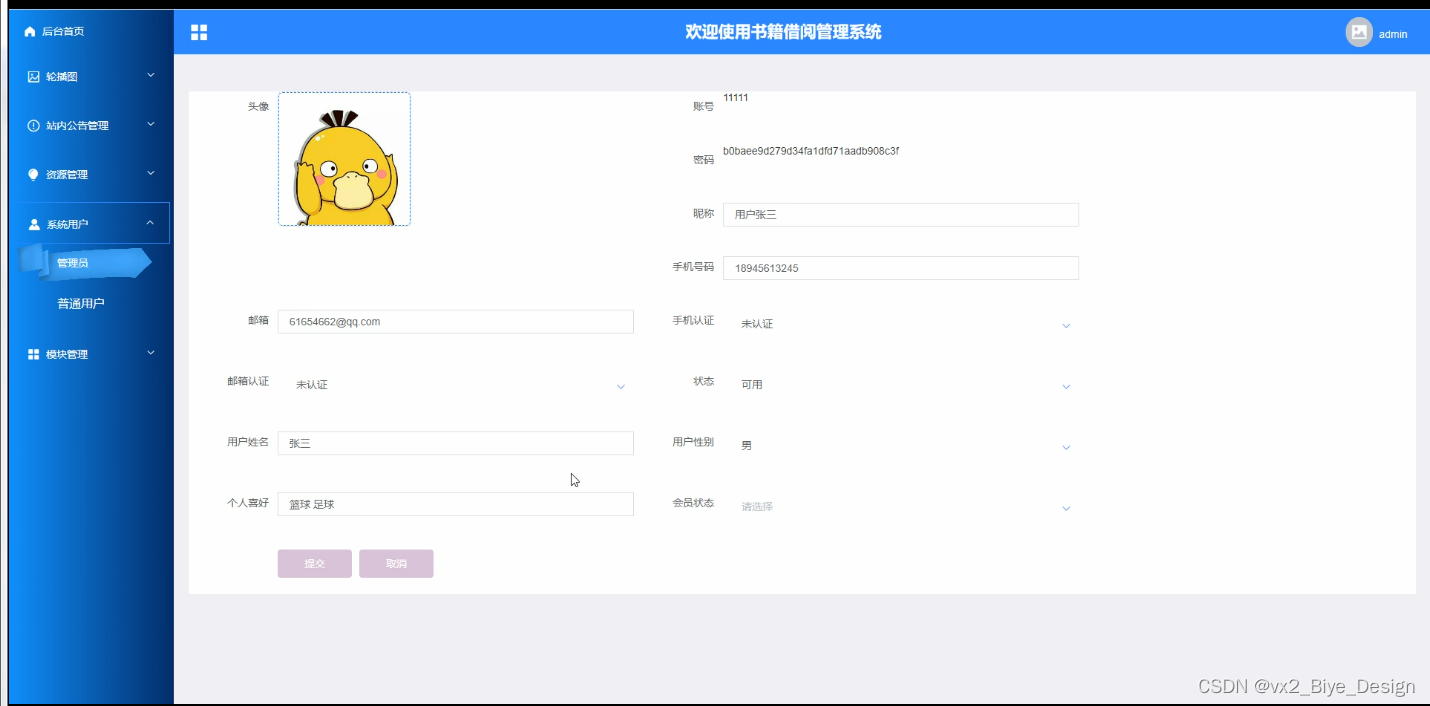Open the 用户性别 dropdown

901,446
